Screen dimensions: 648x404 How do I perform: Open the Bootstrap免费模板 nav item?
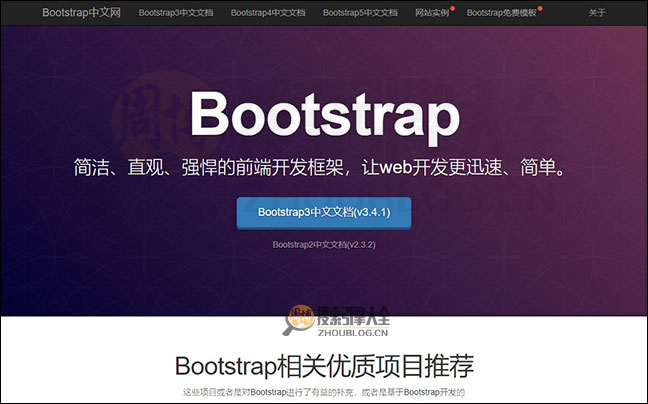(502, 13)
